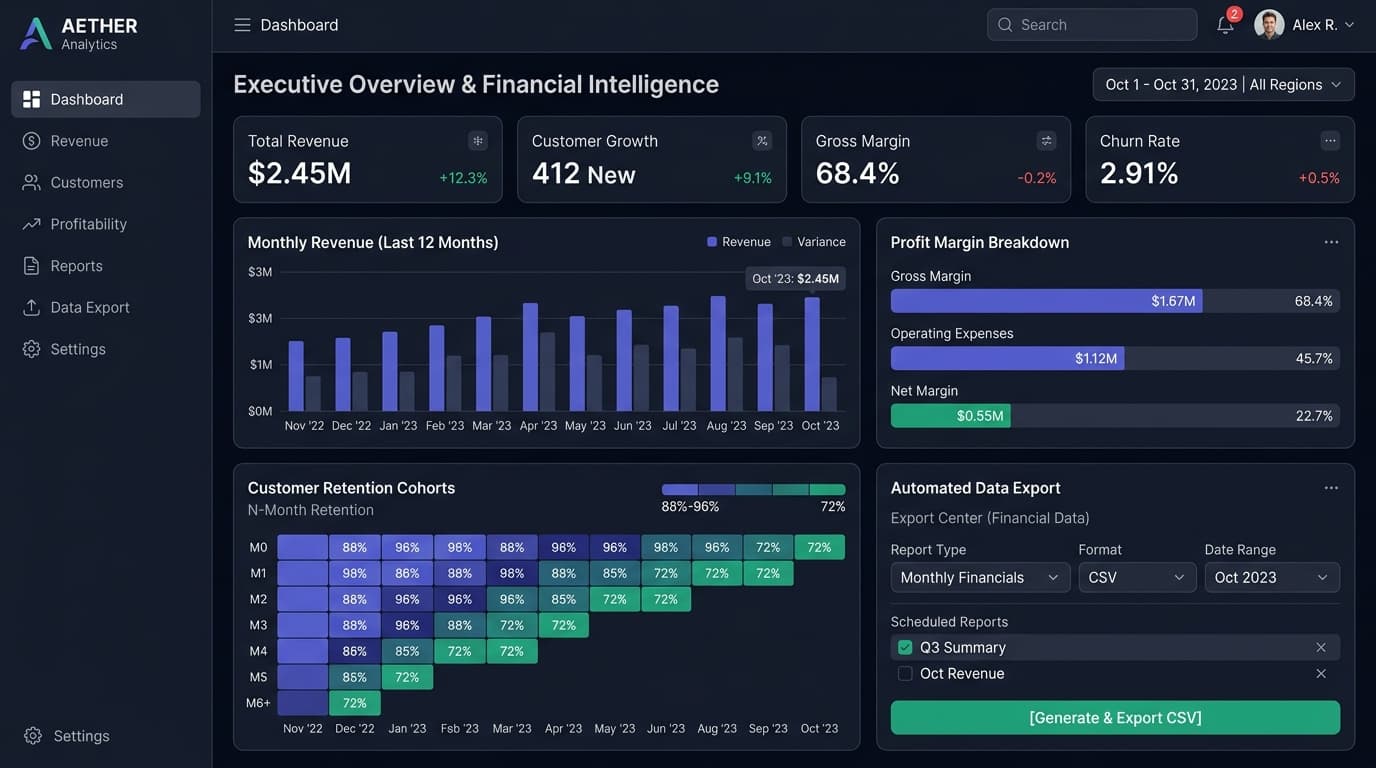Click the 68.4% Gross Margin card value
The width and height of the screenshot is (1376, 768).
click(x=857, y=174)
